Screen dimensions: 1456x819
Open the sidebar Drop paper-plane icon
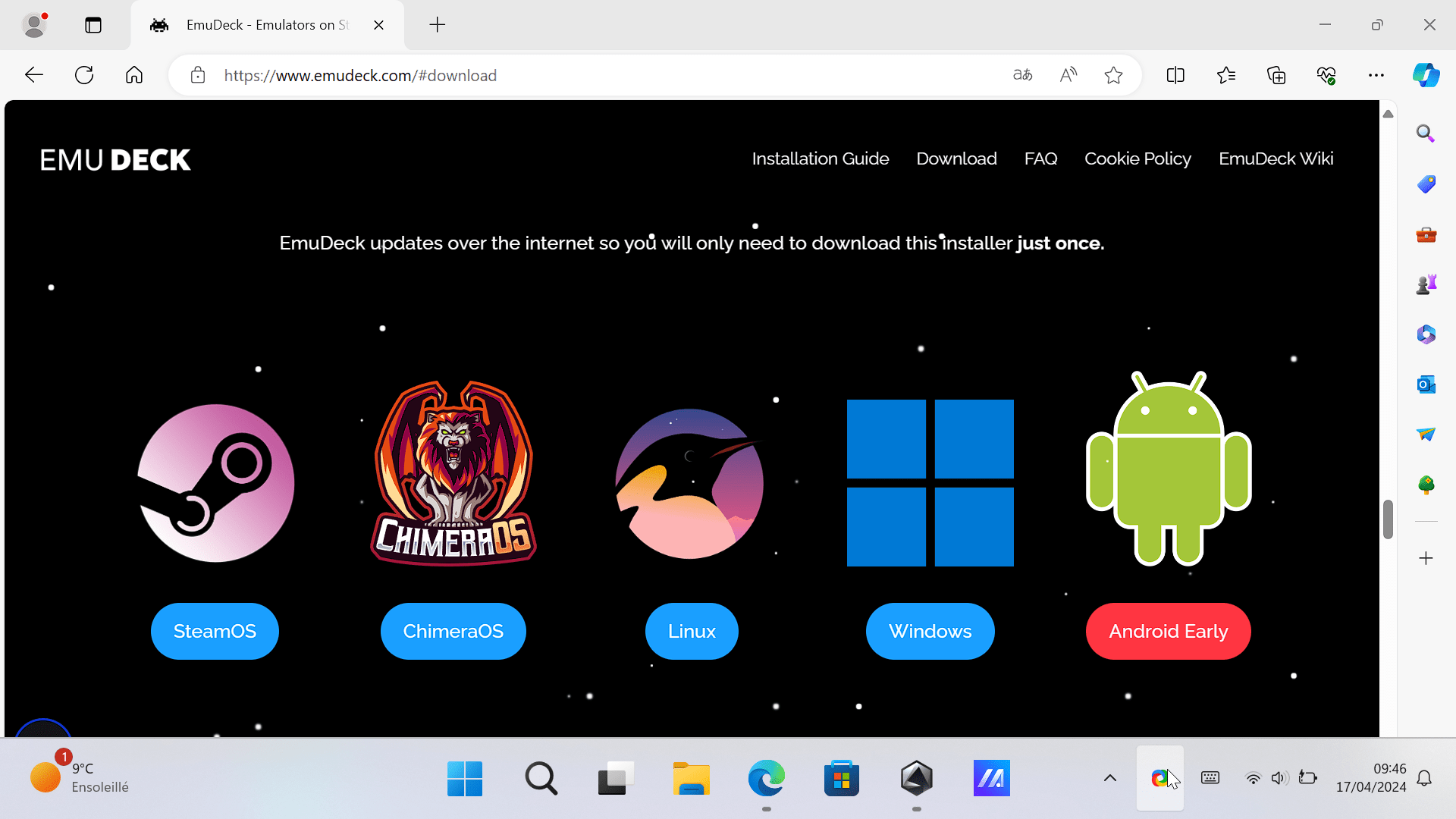point(1426,434)
